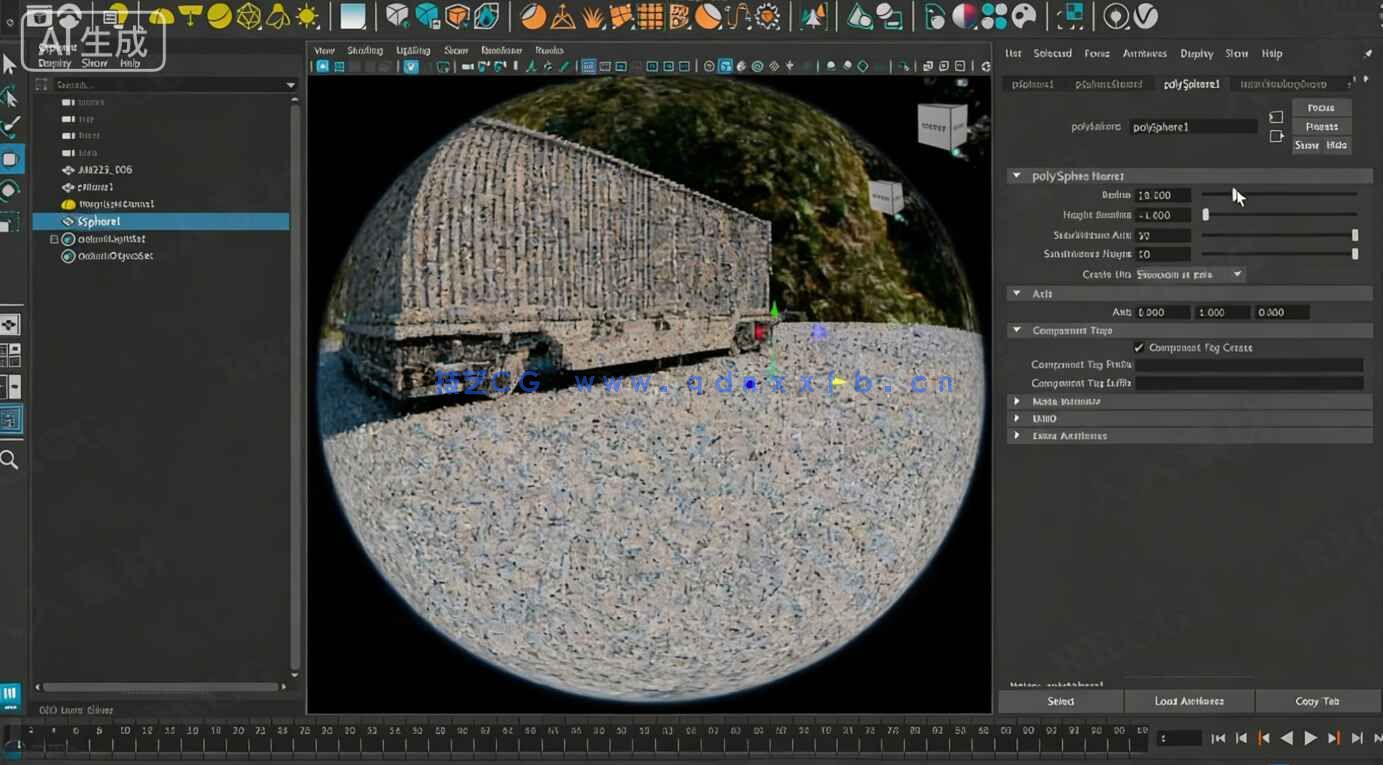Expand the Extra Attributes section

click(1017, 435)
